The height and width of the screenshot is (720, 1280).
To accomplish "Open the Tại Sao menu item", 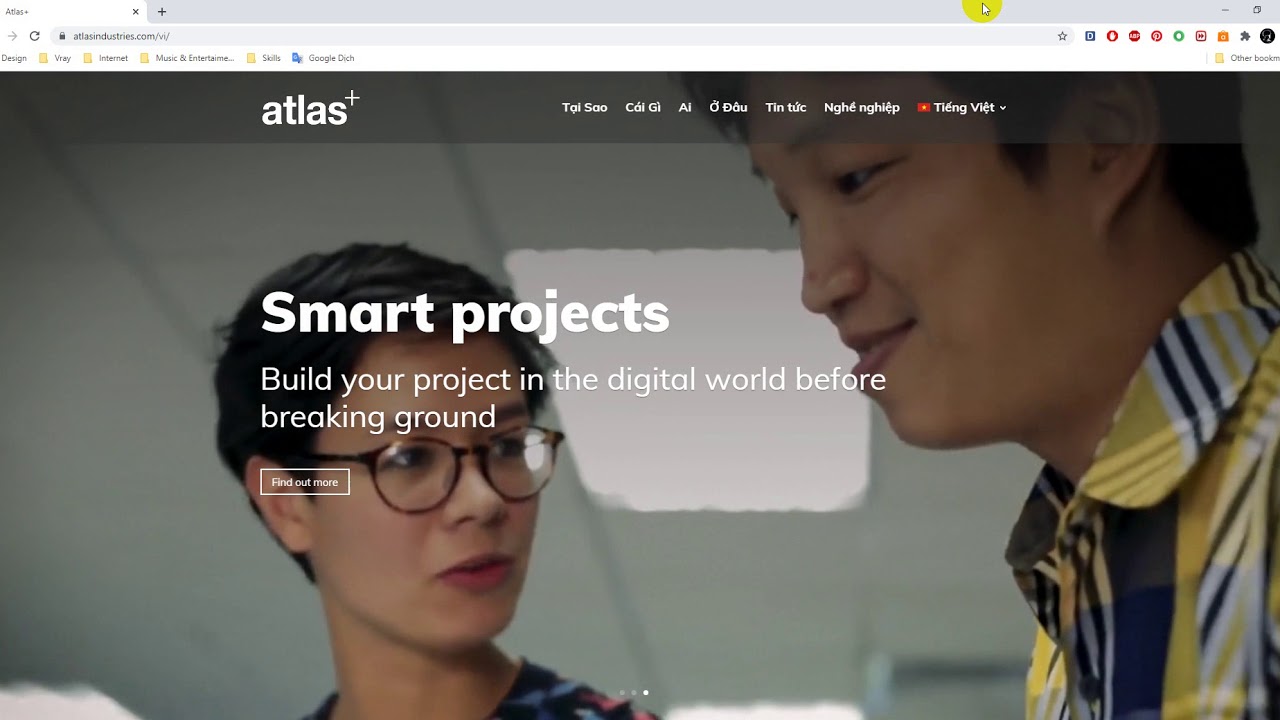I will point(584,107).
